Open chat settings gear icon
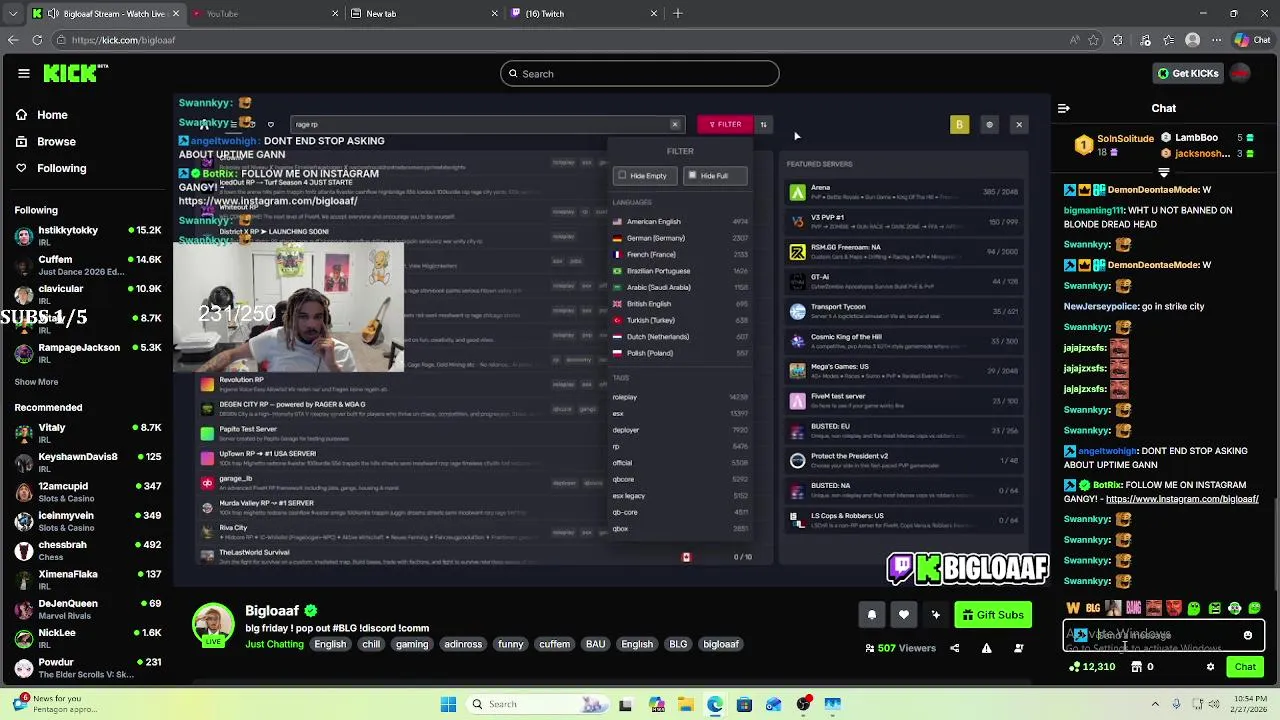Screen dimensions: 1280x720 click(x=1210, y=667)
